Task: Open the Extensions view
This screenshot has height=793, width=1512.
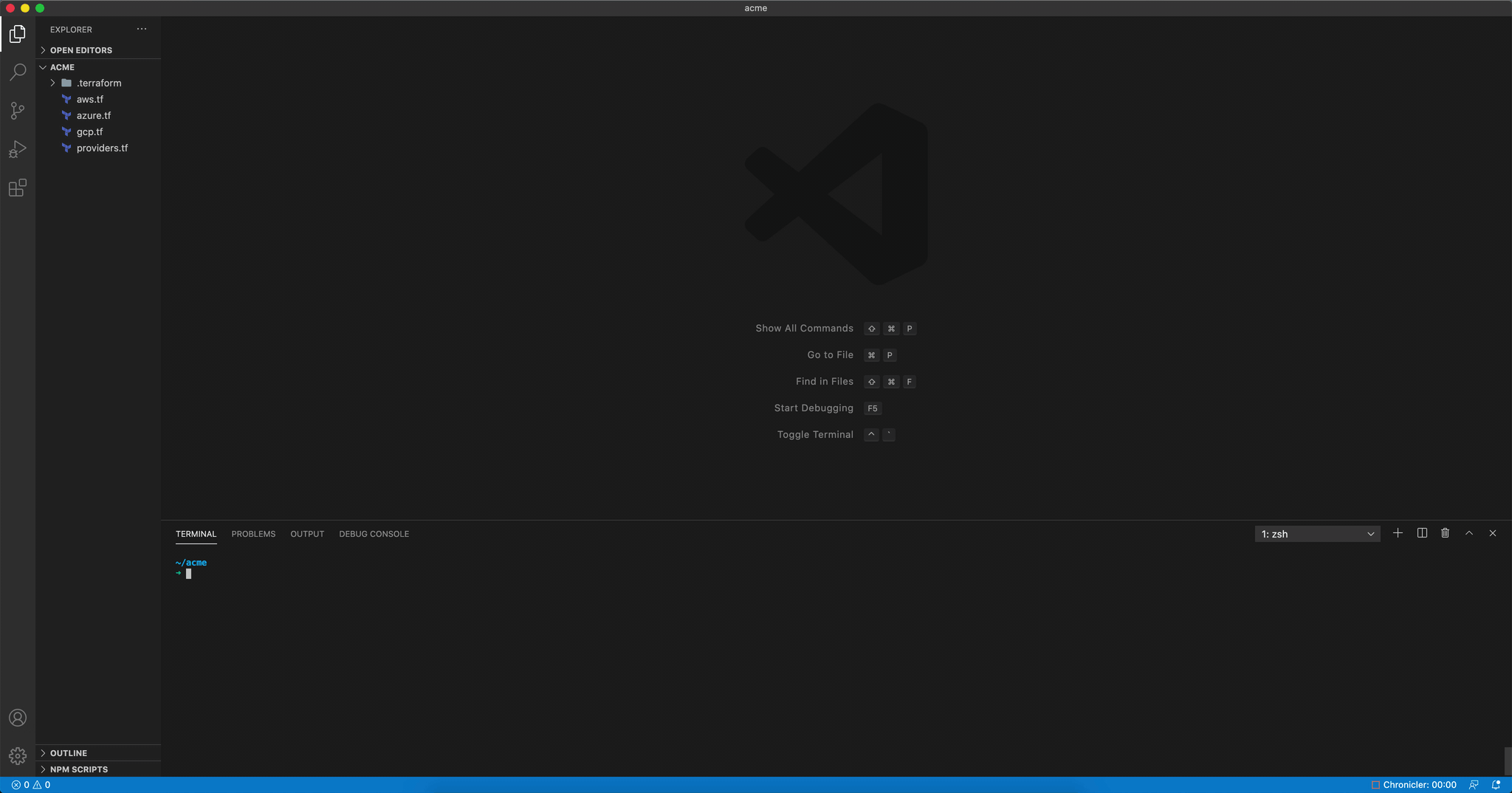Action: click(18, 188)
